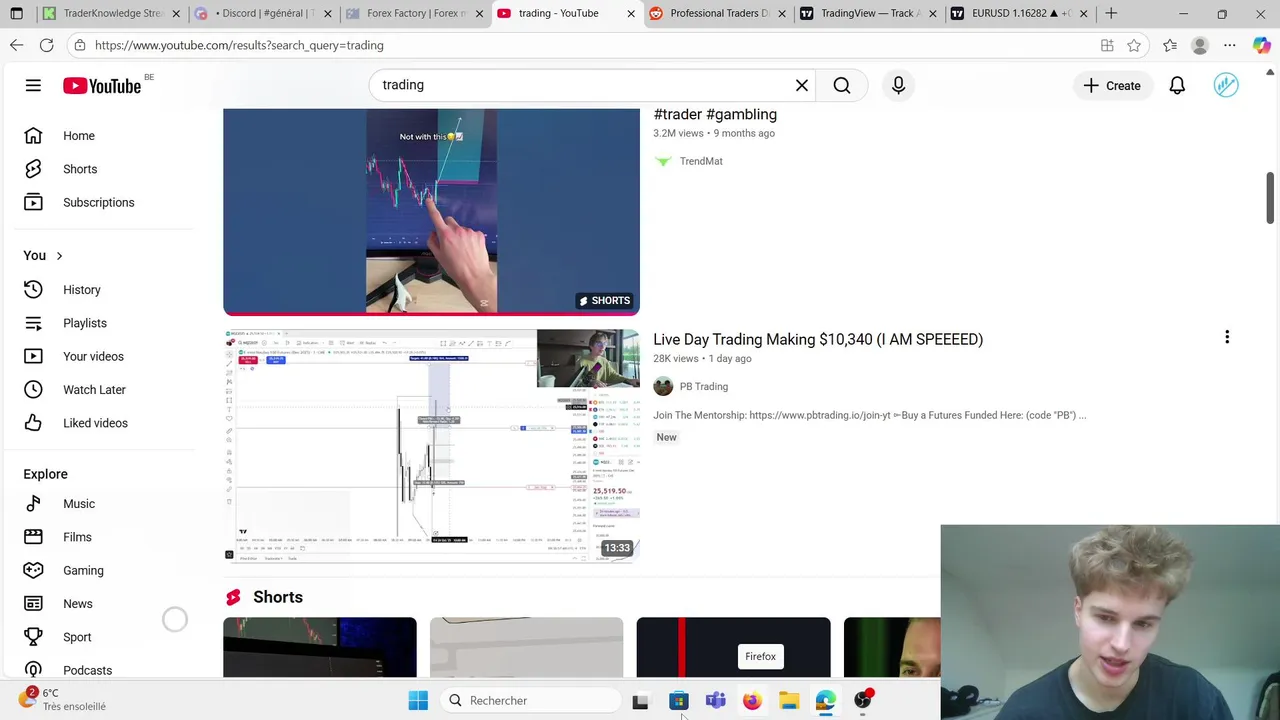Switch to the Discord browser tab

pyautogui.click(x=264, y=14)
